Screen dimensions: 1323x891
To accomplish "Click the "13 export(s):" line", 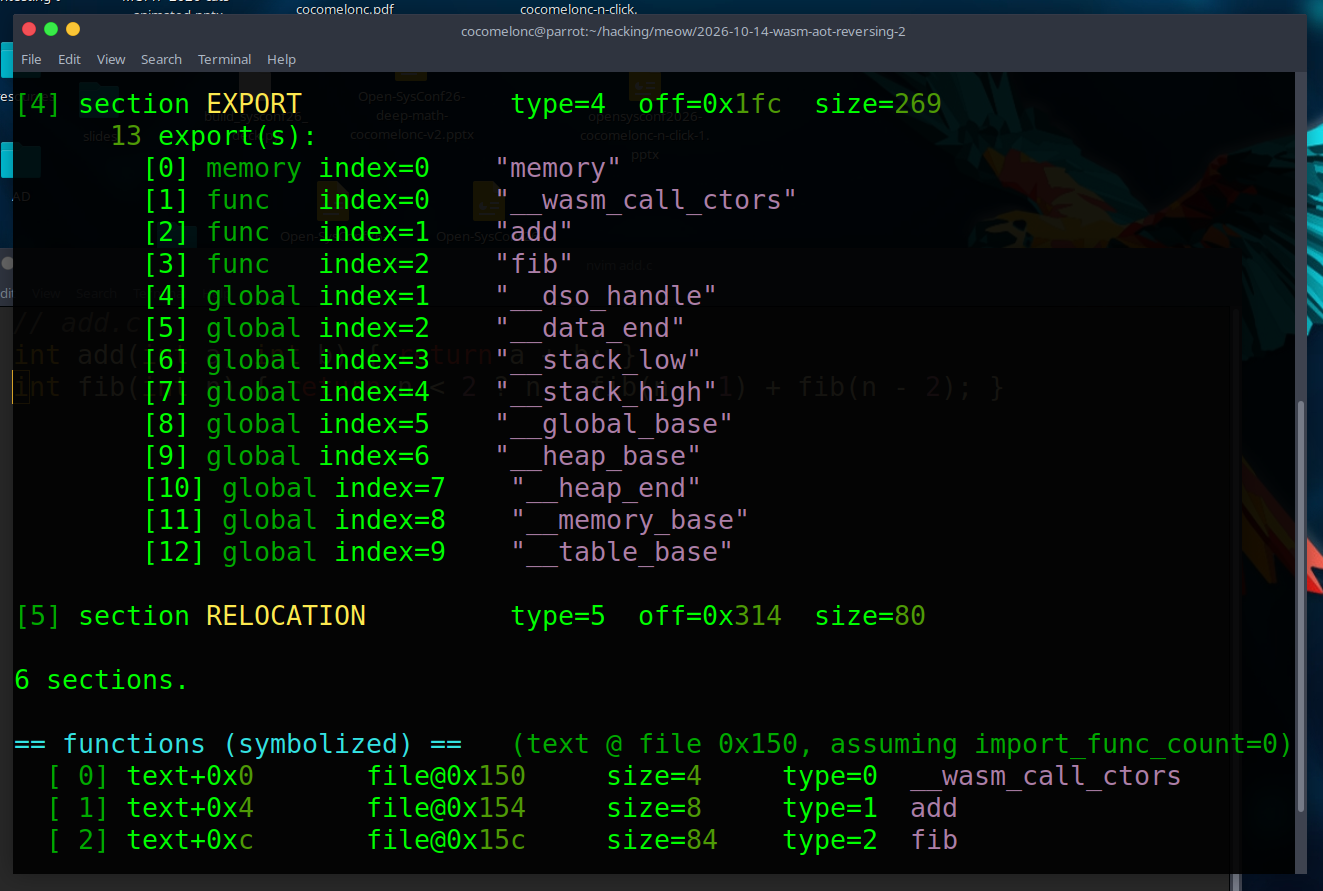I will coord(214,136).
